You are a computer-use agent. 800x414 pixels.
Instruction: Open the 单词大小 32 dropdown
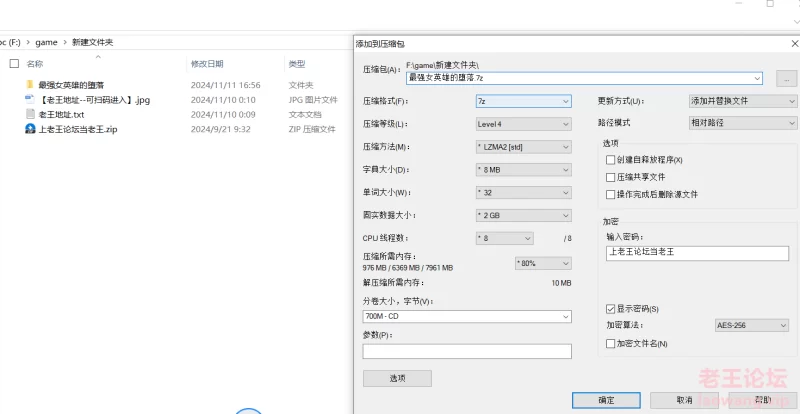coord(523,192)
